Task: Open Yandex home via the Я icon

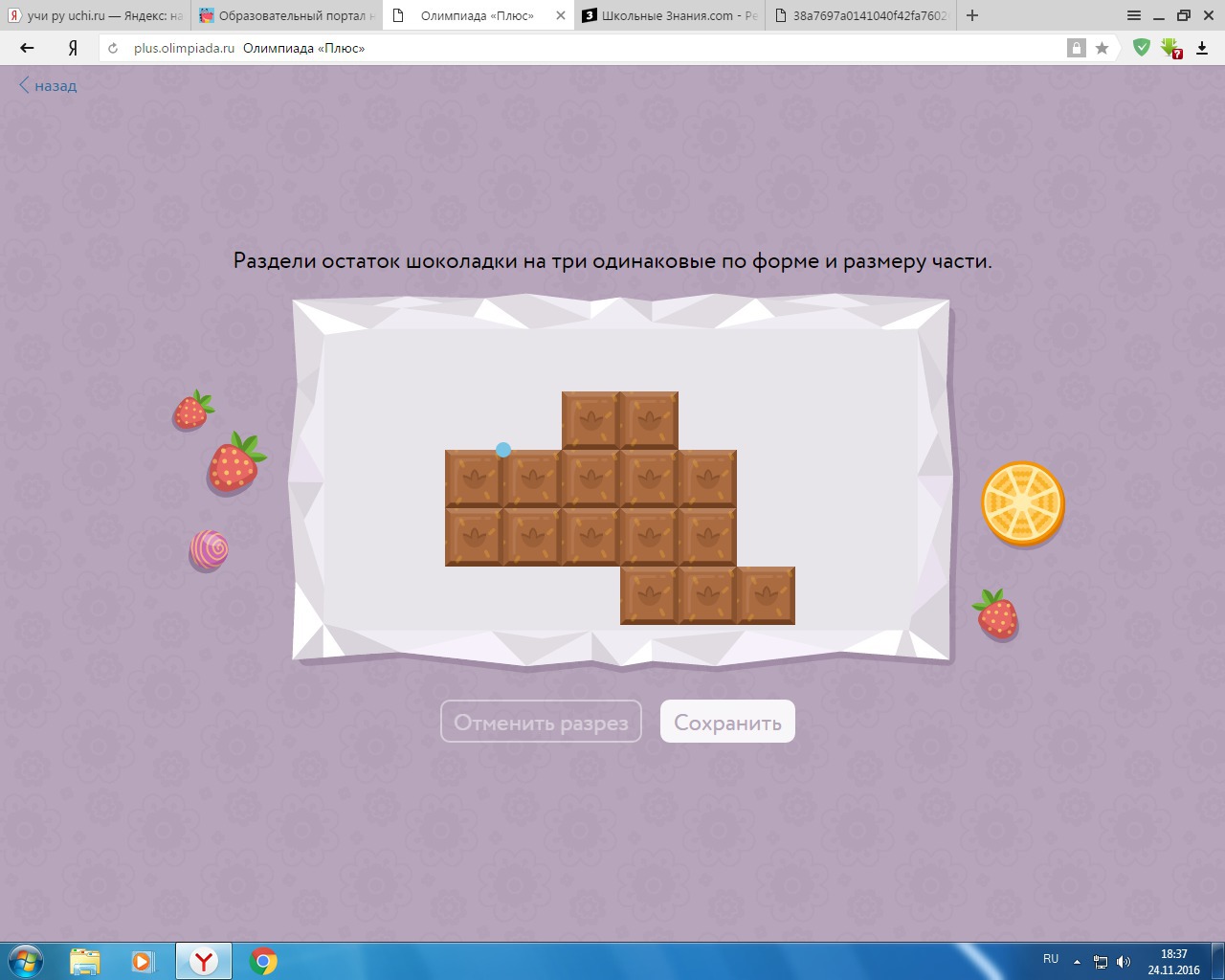Action: [73, 48]
